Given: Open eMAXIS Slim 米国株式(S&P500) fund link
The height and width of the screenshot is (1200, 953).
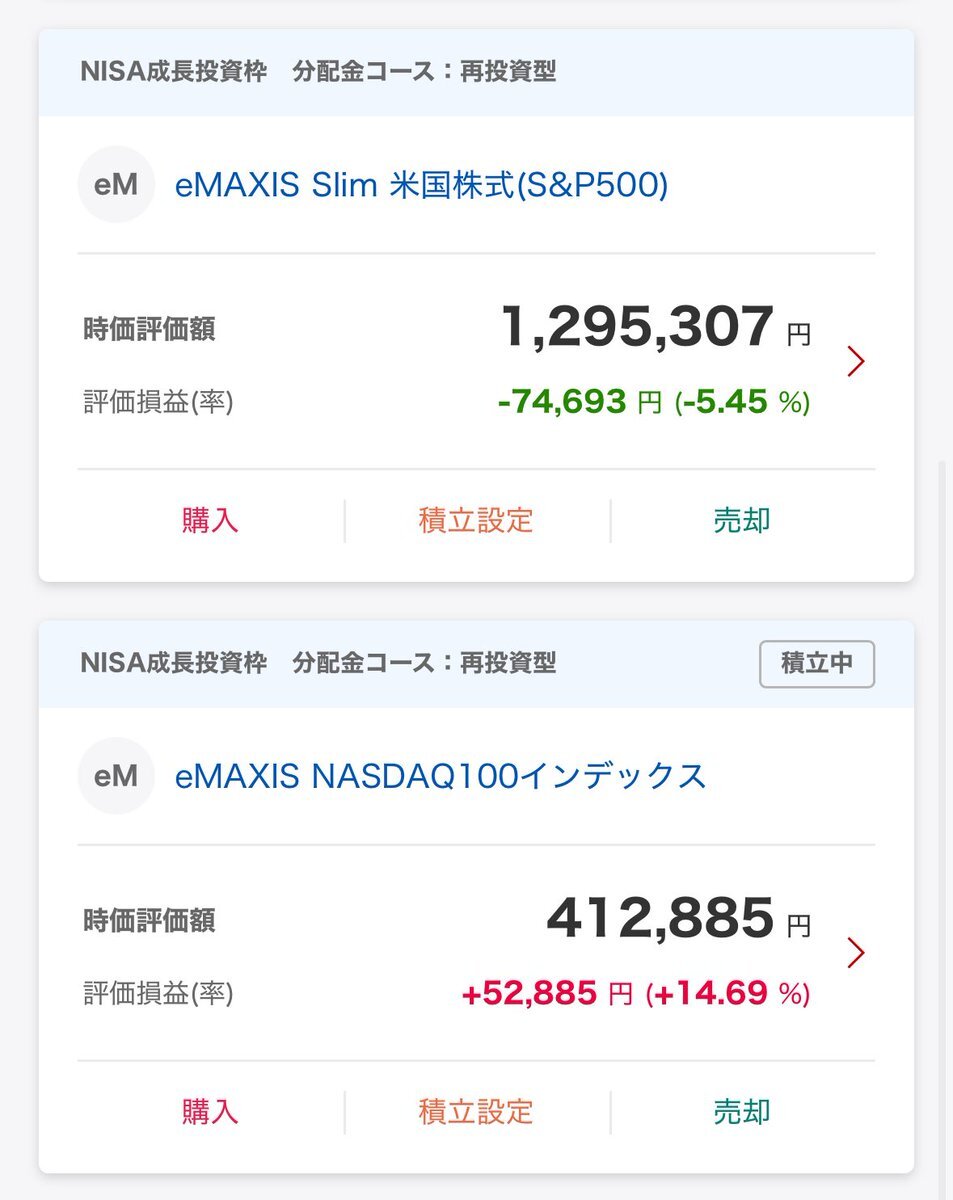Looking at the screenshot, I should pos(421,185).
